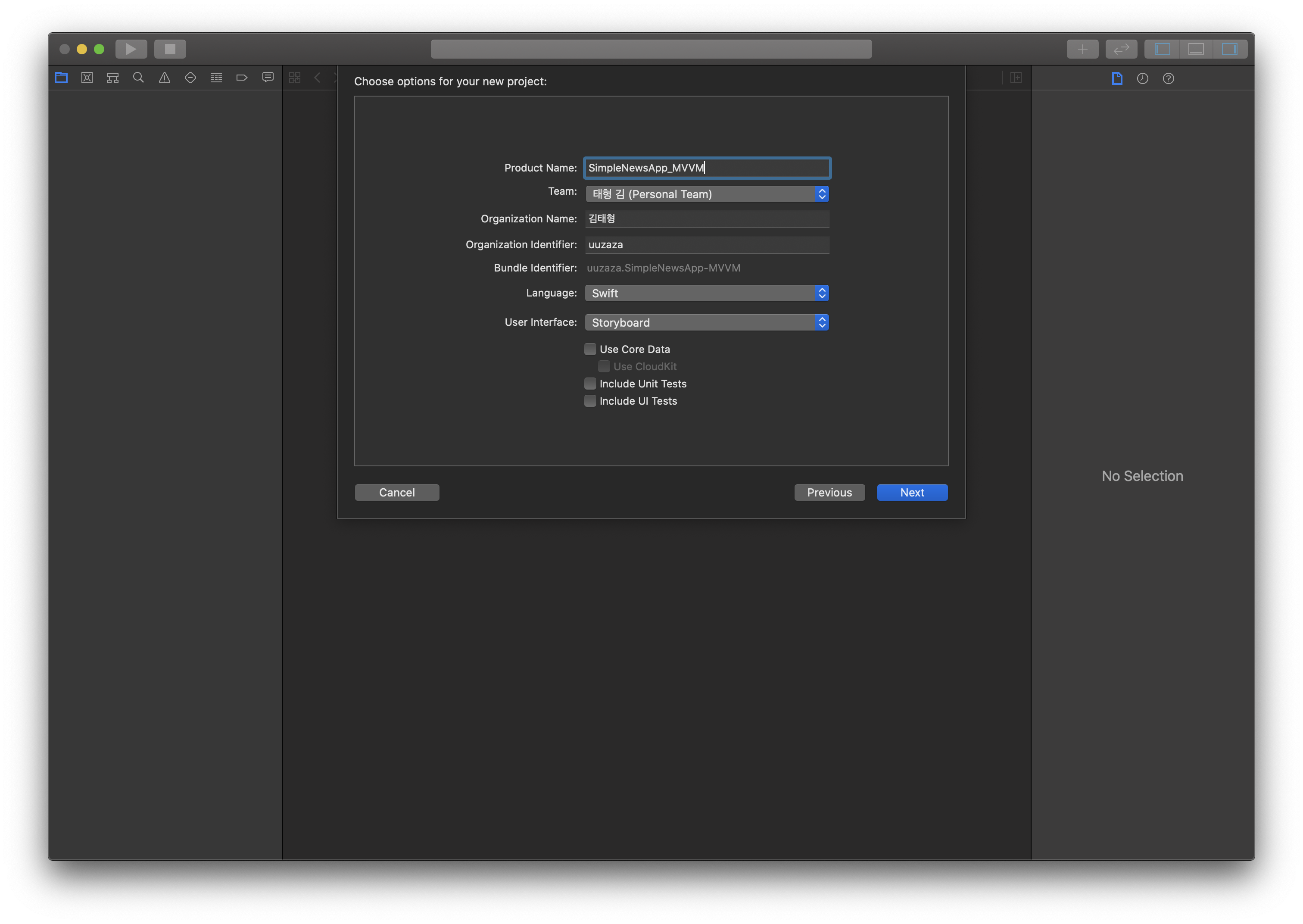Open User Interface dropdown showing Storyboard
Screen dimensions: 1303x924
(706, 323)
